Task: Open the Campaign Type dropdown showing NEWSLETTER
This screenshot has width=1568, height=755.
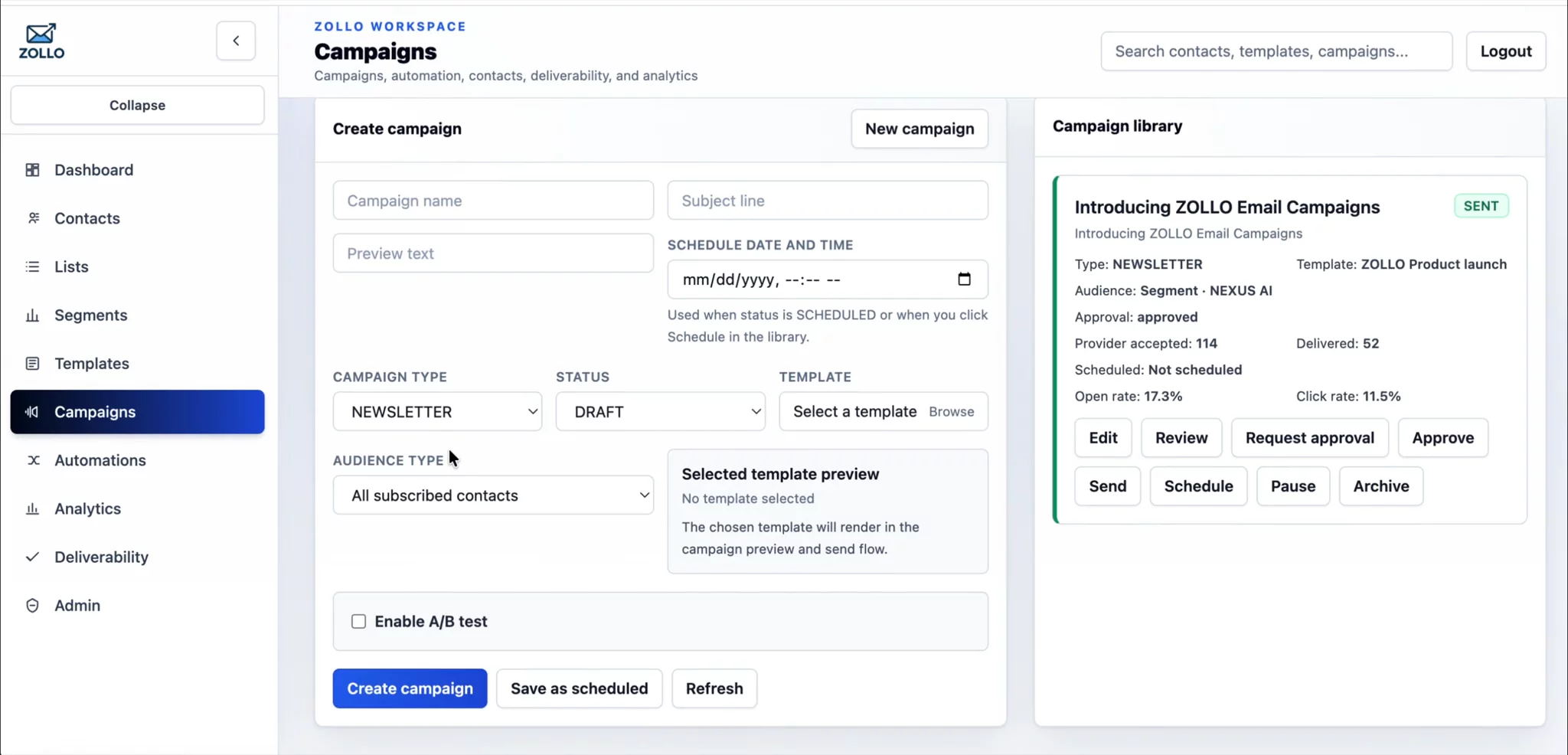Action: (437, 412)
